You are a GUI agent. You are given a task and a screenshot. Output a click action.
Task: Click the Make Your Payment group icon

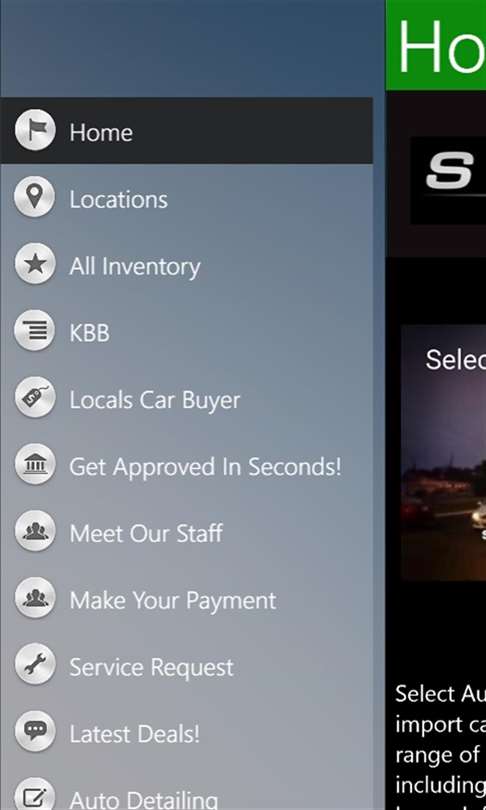(x=35, y=597)
